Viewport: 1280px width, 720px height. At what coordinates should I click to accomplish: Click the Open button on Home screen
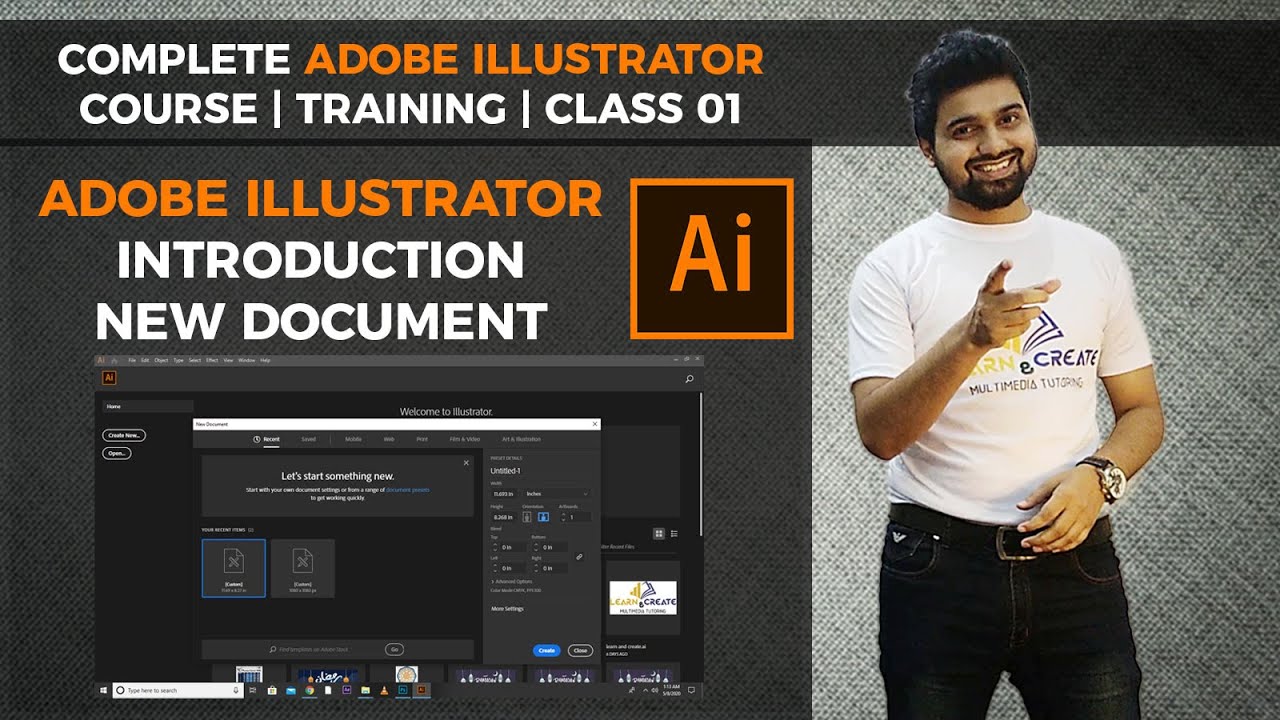tap(117, 453)
